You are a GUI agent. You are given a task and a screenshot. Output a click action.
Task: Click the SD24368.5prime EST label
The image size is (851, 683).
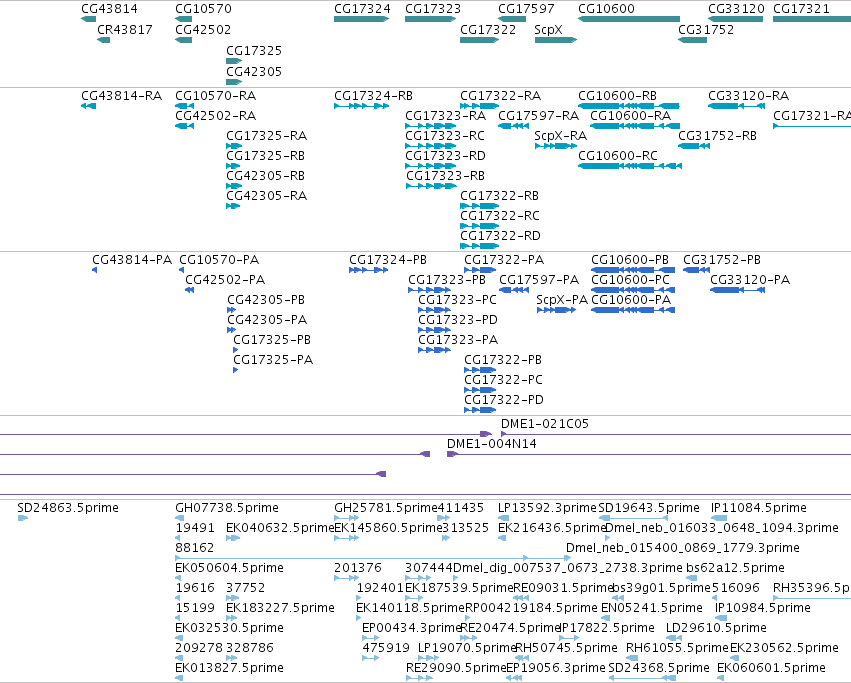pyautogui.click(x=659, y=668)
